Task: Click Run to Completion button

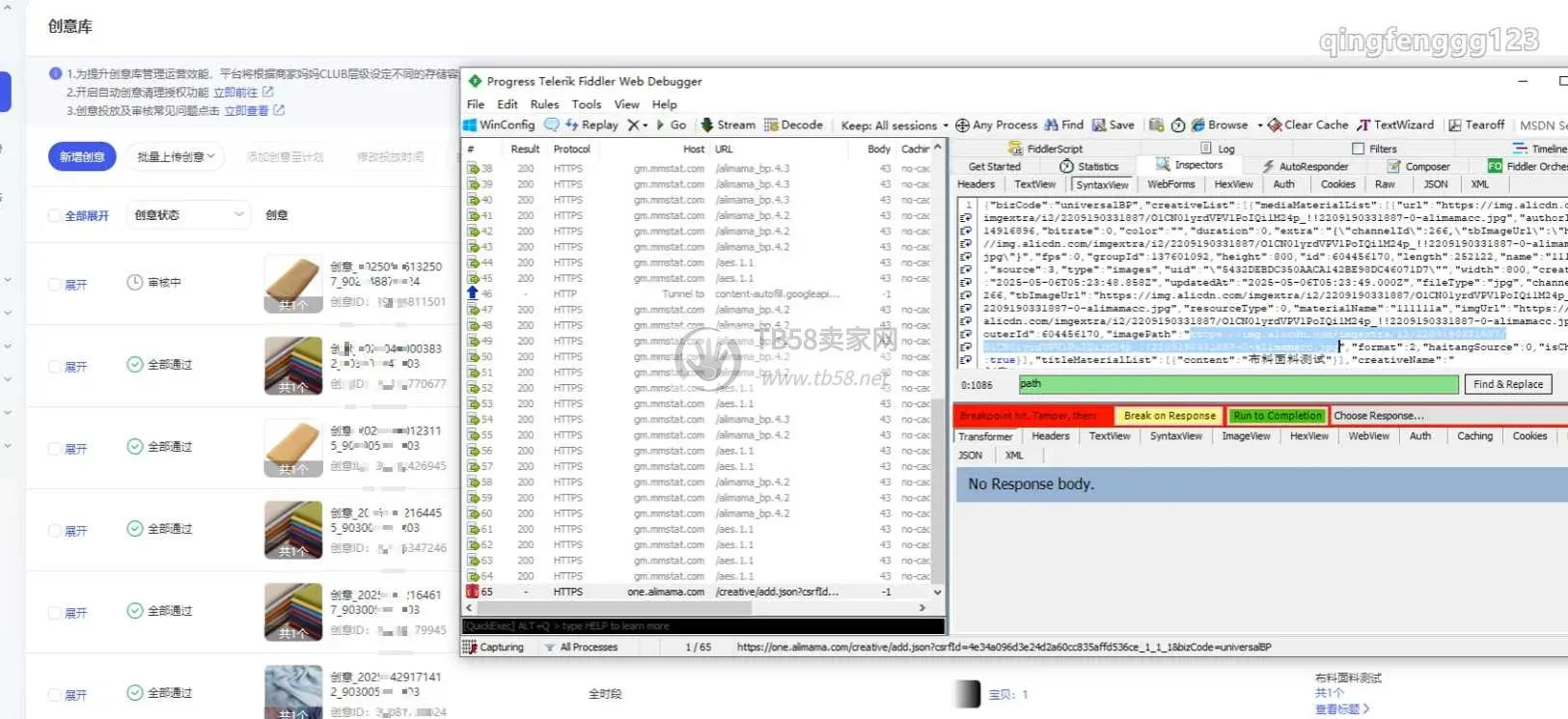Action: [1278, 416]
